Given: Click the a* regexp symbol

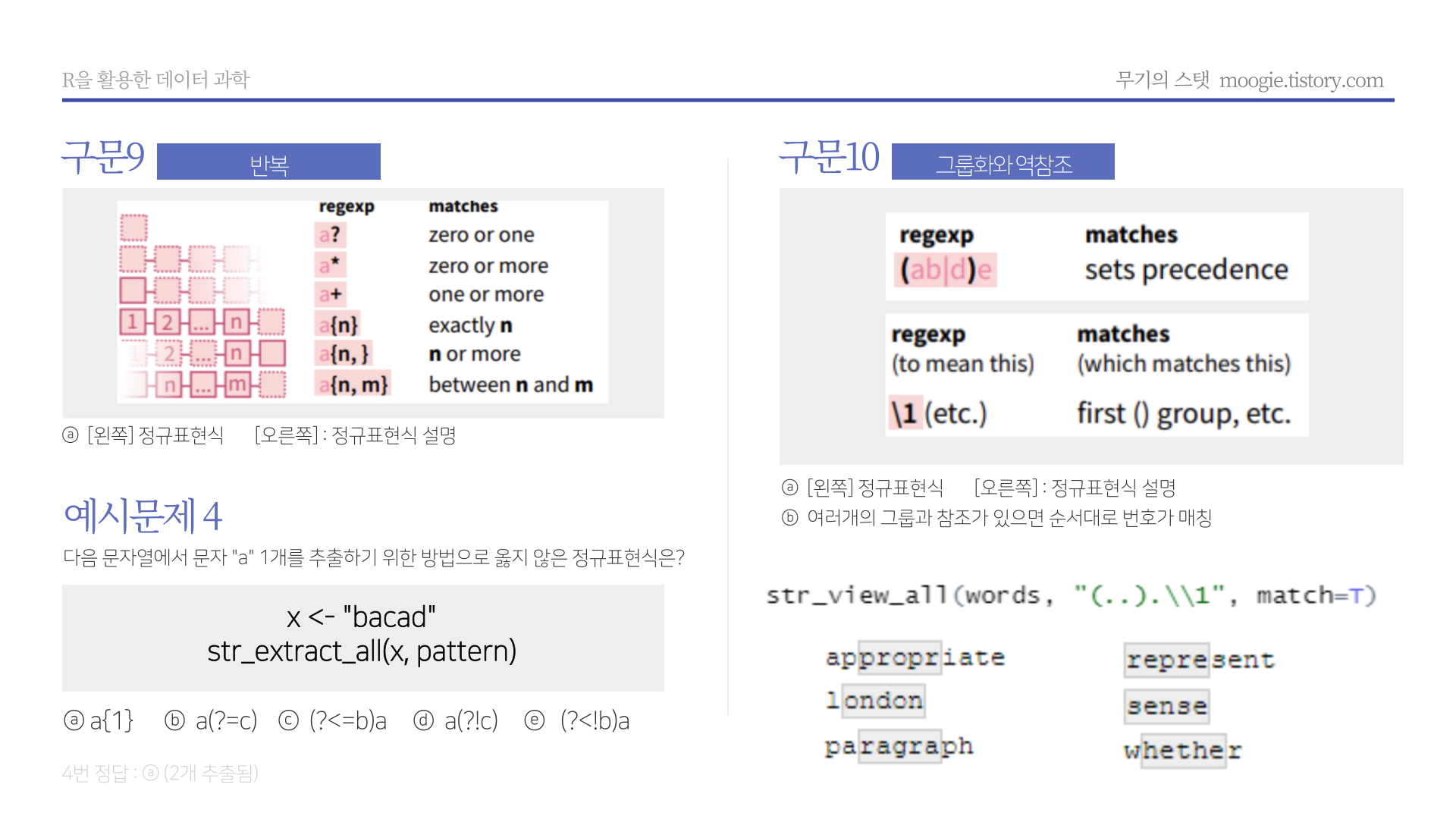Looking at the screenshot, I should click(330, 265).
